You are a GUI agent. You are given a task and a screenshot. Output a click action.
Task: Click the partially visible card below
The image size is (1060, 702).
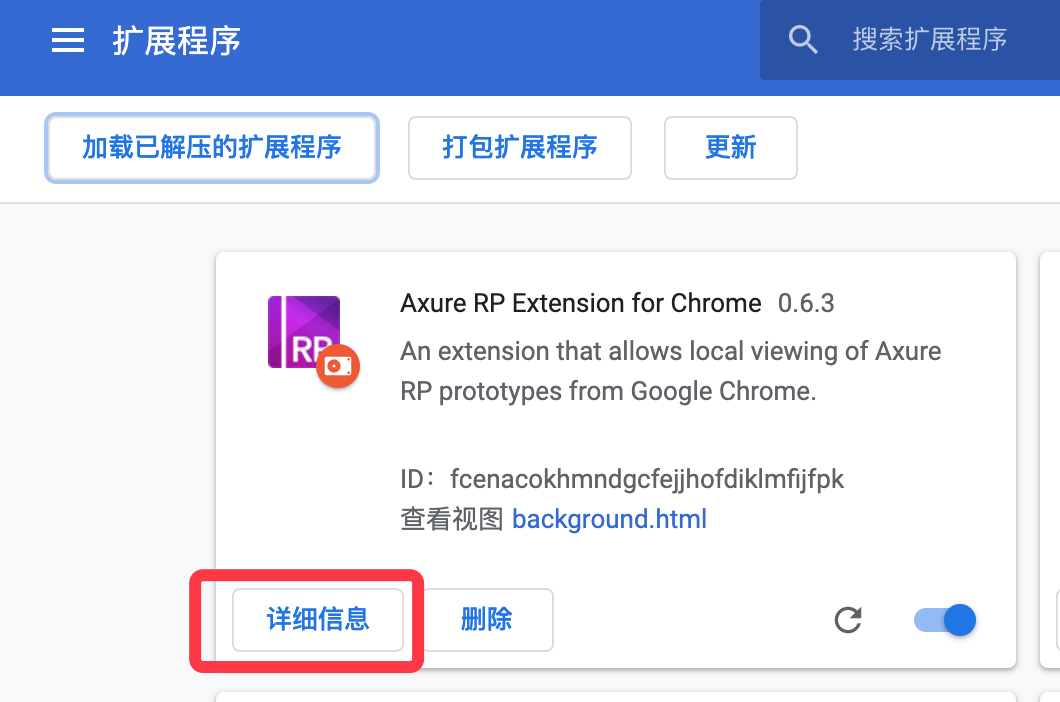pos(616,697)
